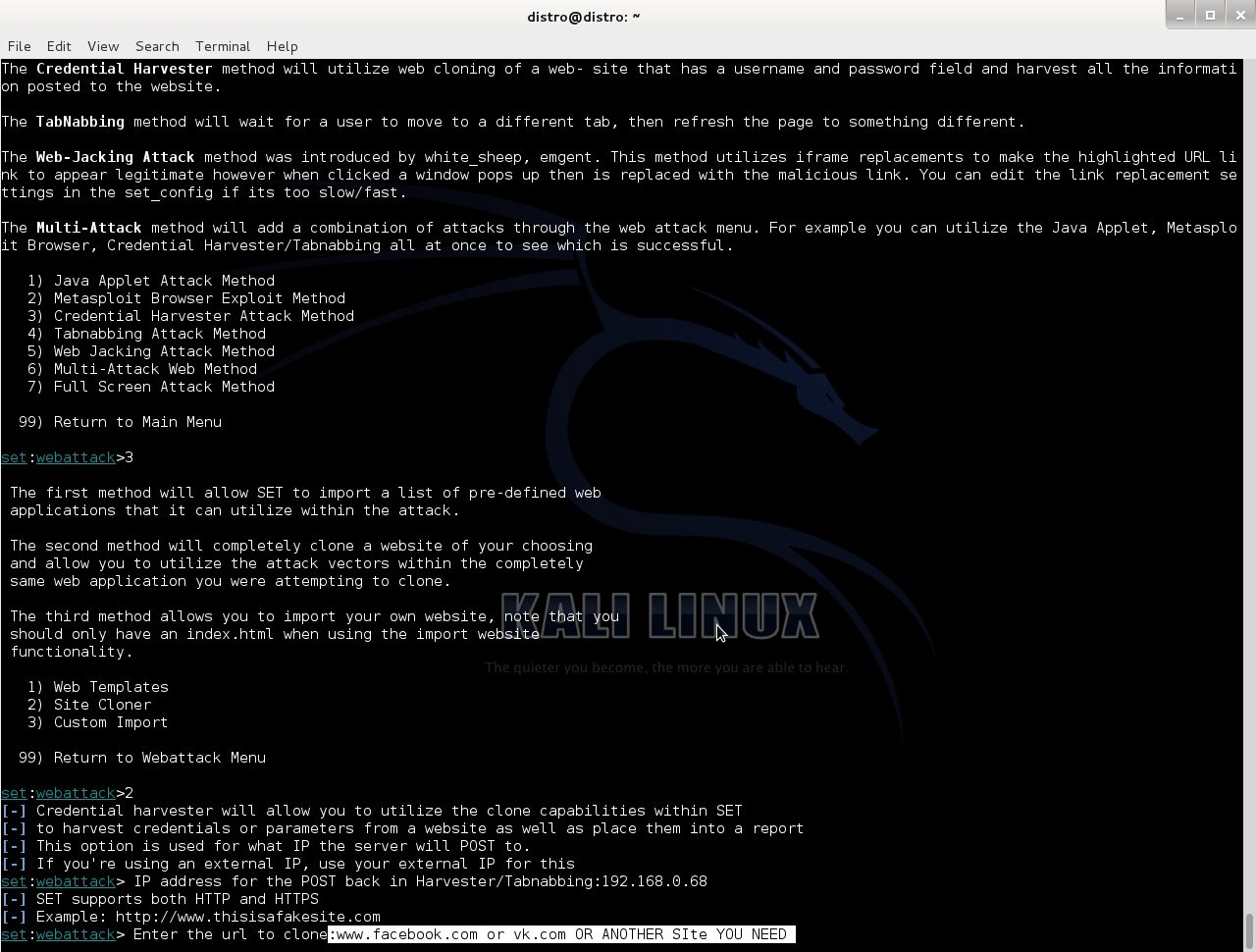Screen dimensions: 1256x952
Task: Click '99) Return to Main Menu' line
Action: (120, 422)
